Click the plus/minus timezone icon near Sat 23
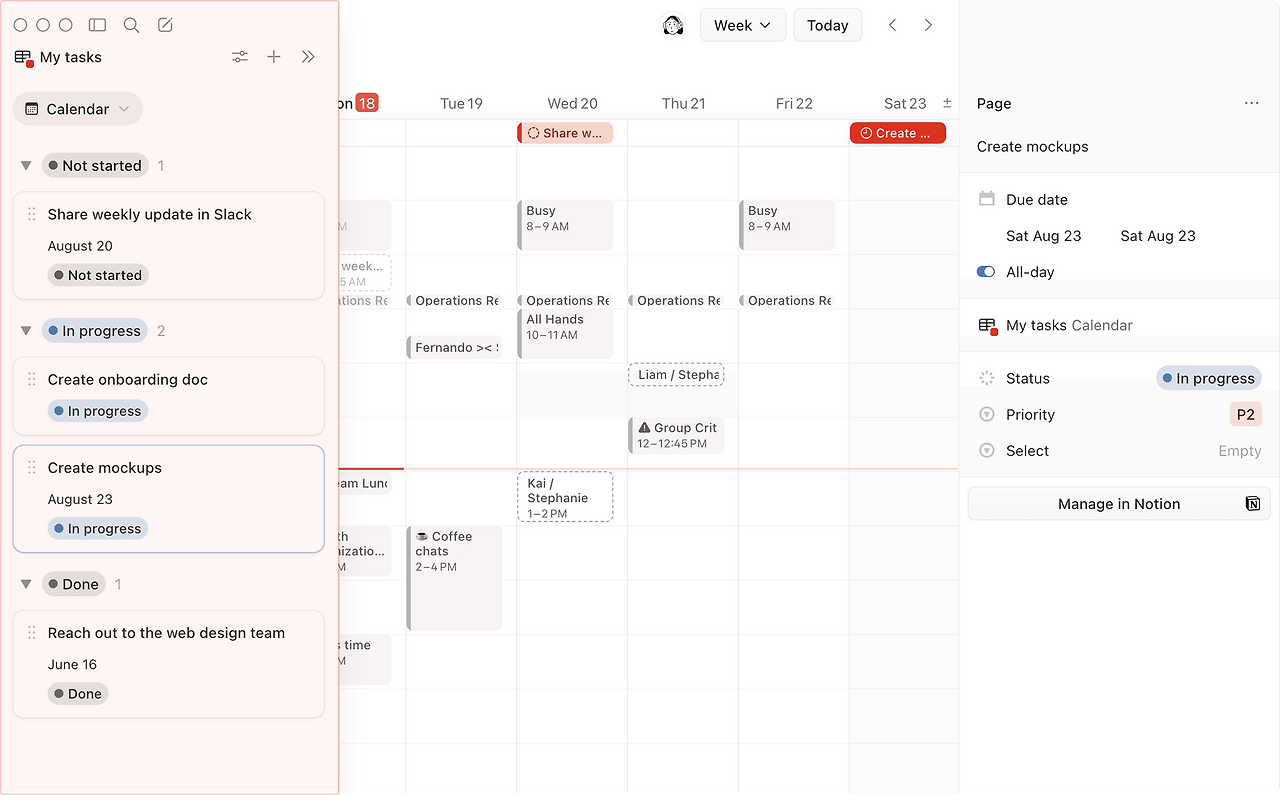The height and width of the screenshot is (795, 1280). [x=948, y=104]
